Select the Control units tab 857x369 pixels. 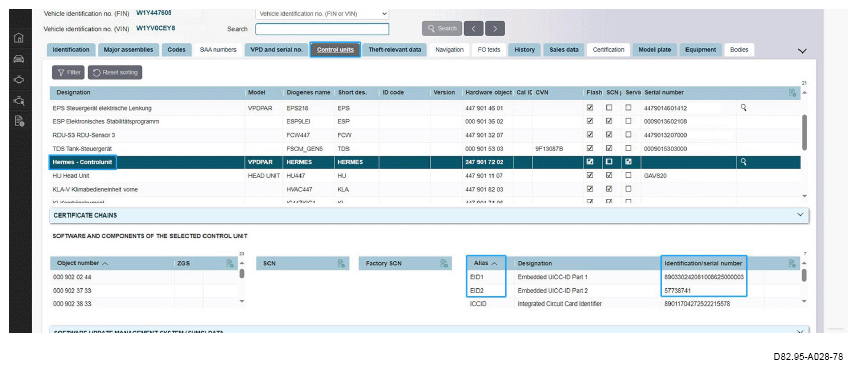click(335, 50)
